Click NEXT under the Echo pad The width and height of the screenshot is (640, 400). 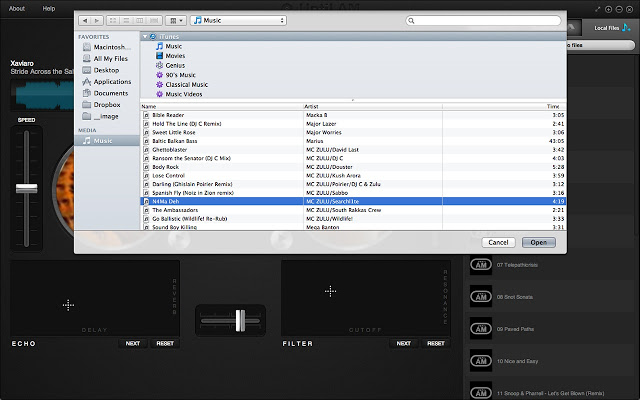click(x=133, y=344)
